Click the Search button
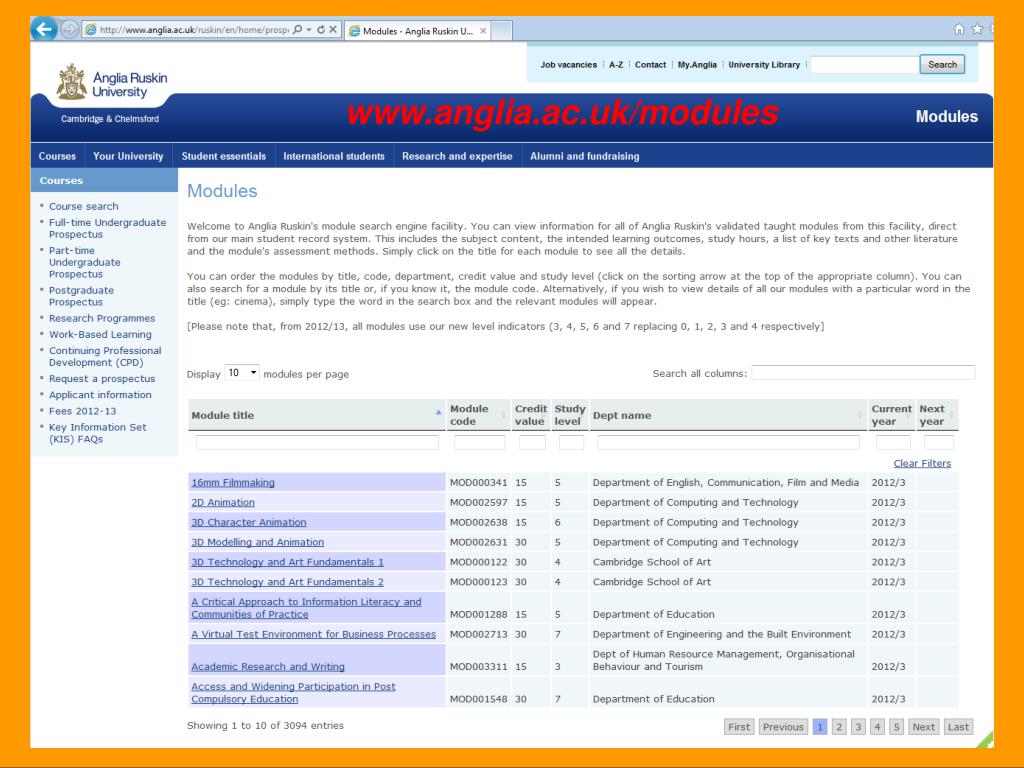This screenshot has height=768, width=1024. (x=942, y=65)
